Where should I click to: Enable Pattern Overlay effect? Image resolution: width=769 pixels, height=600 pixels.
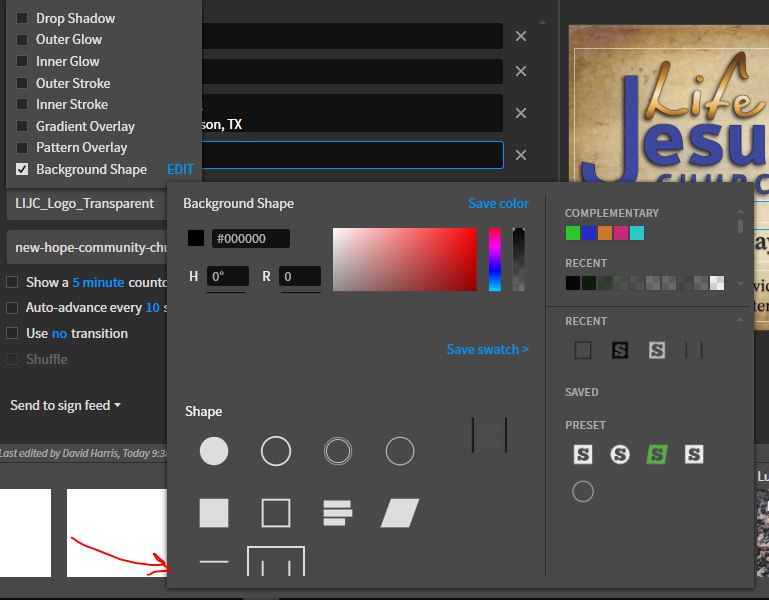22,148
